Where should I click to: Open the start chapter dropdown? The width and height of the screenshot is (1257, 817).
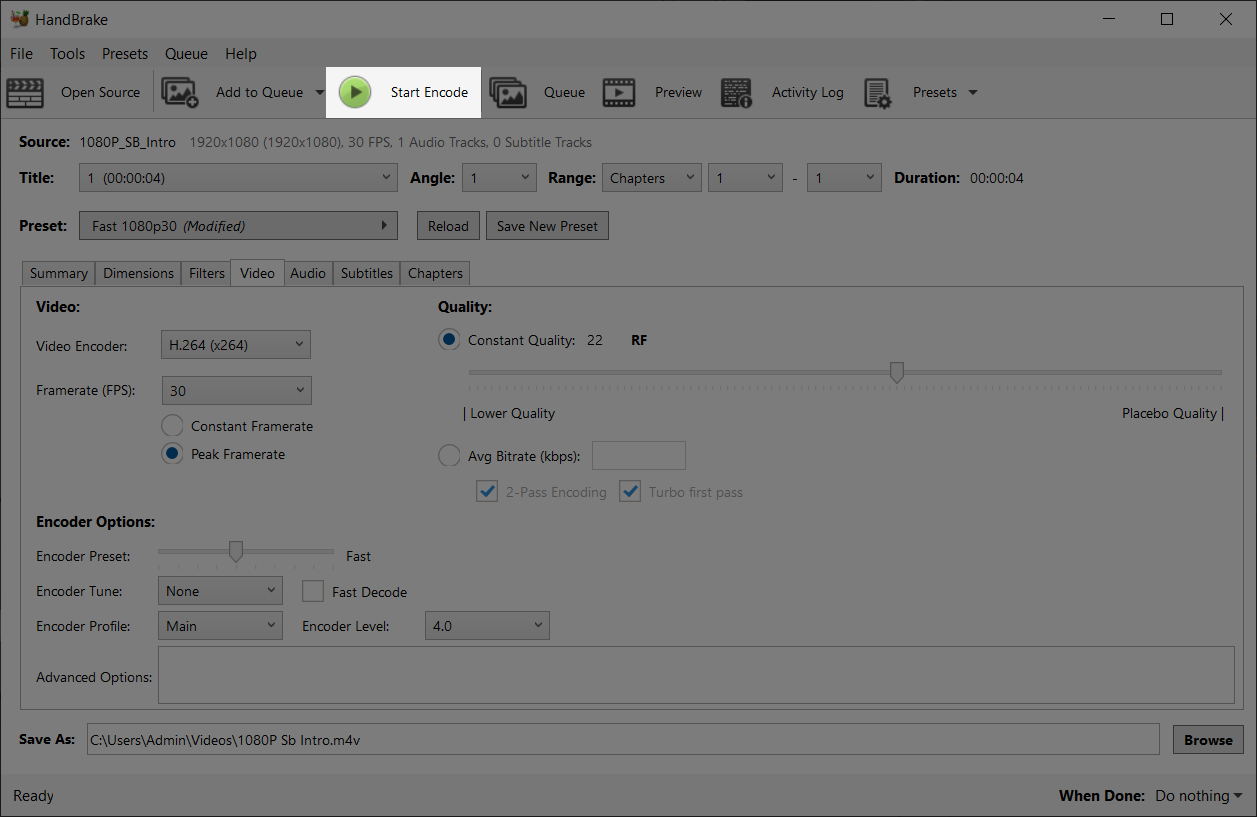[745, 178]
